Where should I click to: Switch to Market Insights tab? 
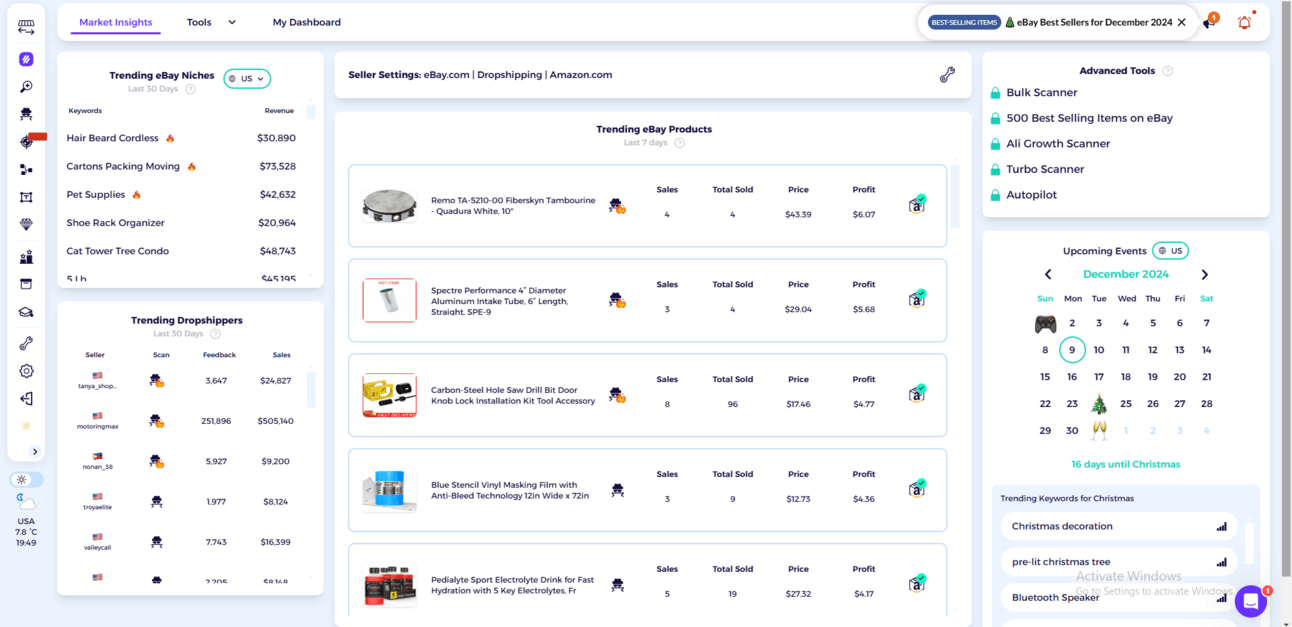(116, 22)
